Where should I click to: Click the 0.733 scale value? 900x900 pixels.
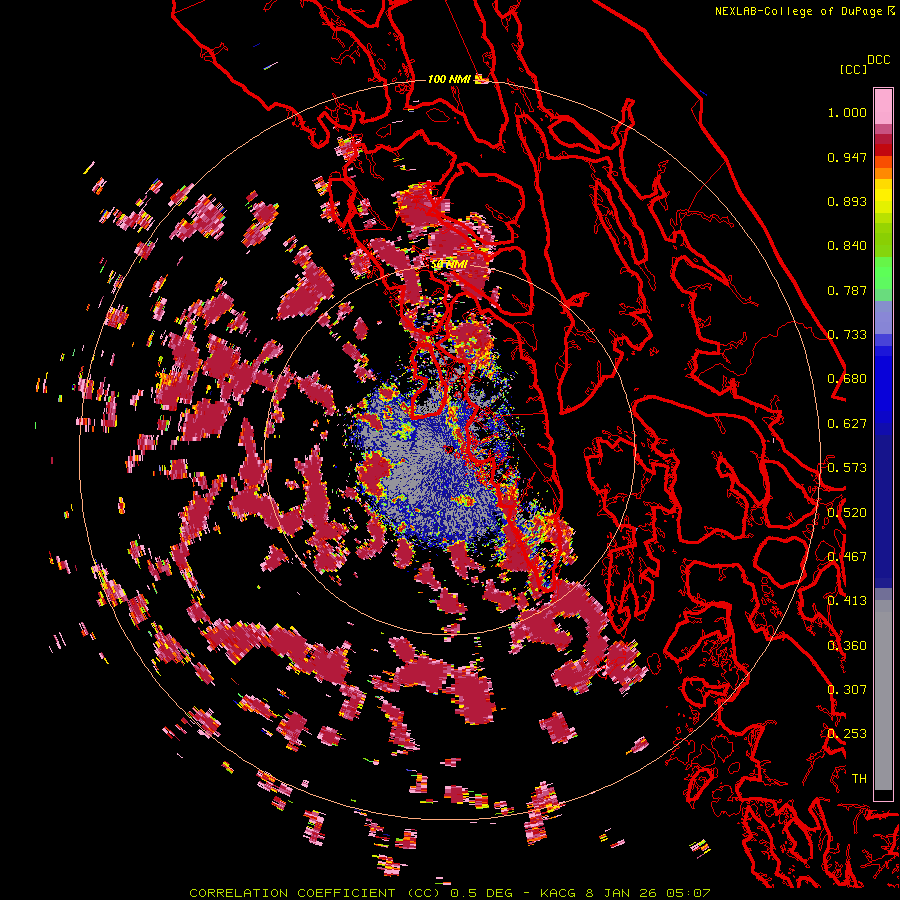(x=847, y=335)
